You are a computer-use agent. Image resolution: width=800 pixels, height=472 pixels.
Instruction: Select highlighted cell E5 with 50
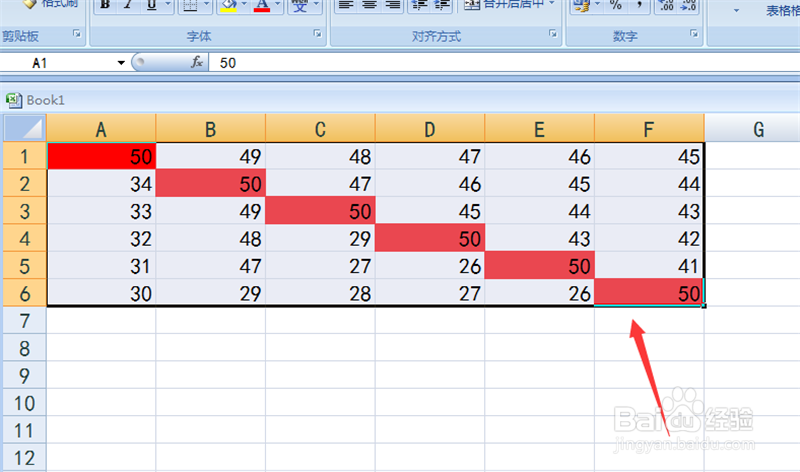(x=539, y=265)
